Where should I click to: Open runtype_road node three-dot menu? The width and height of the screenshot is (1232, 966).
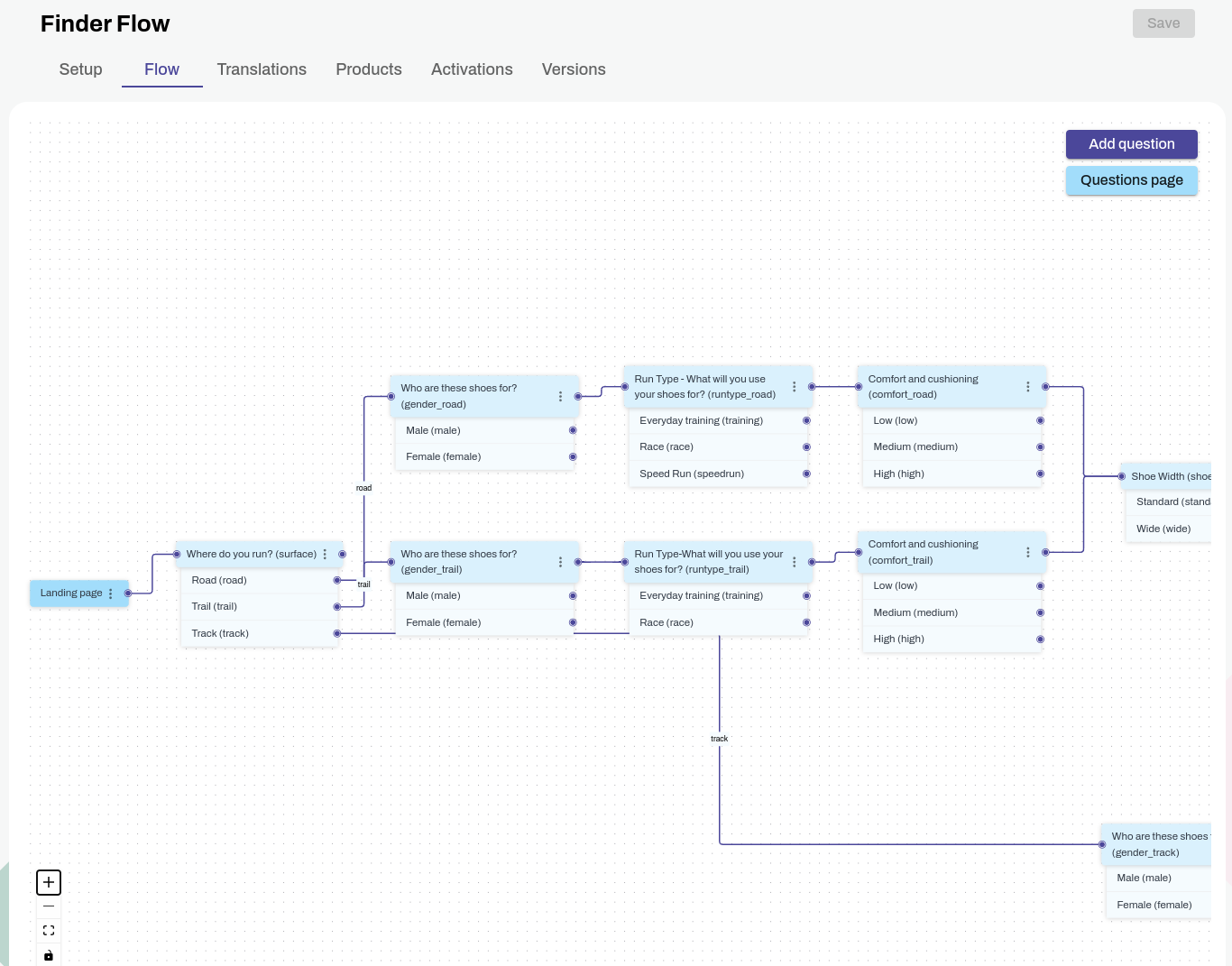click(x=794, y=387)
